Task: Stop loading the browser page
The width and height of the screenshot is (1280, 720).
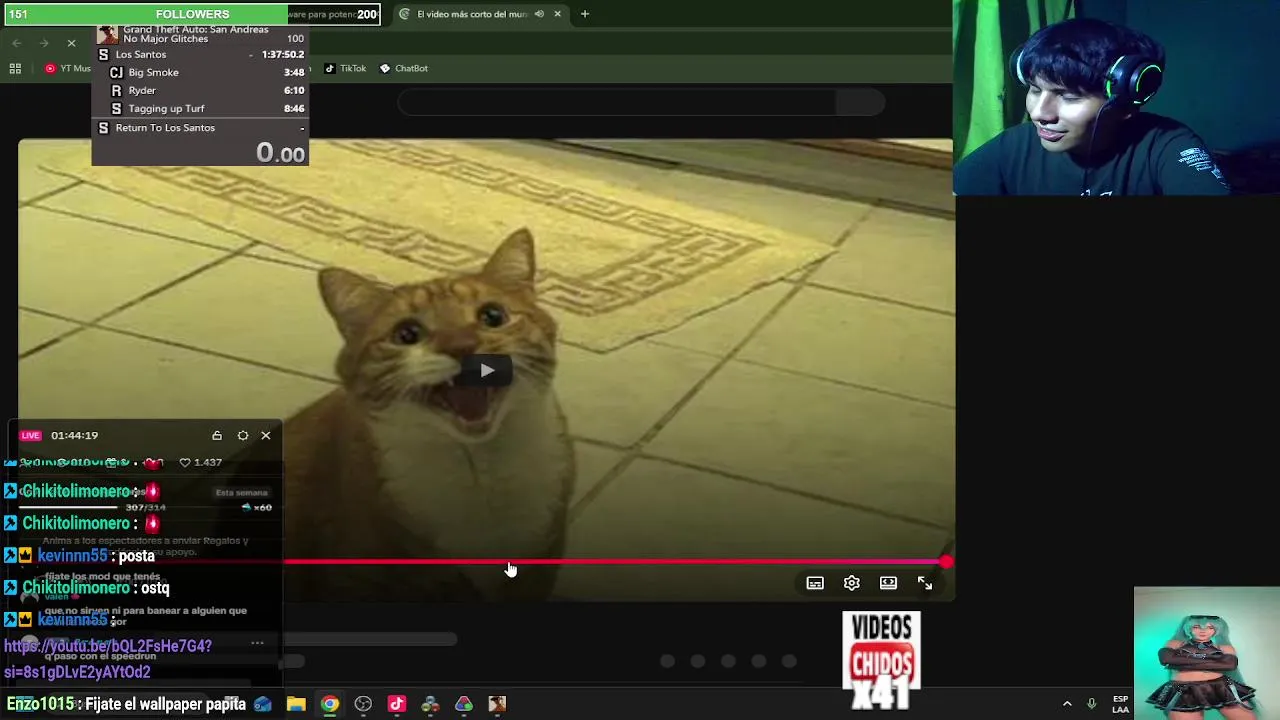Action: [x=71, y=43]
